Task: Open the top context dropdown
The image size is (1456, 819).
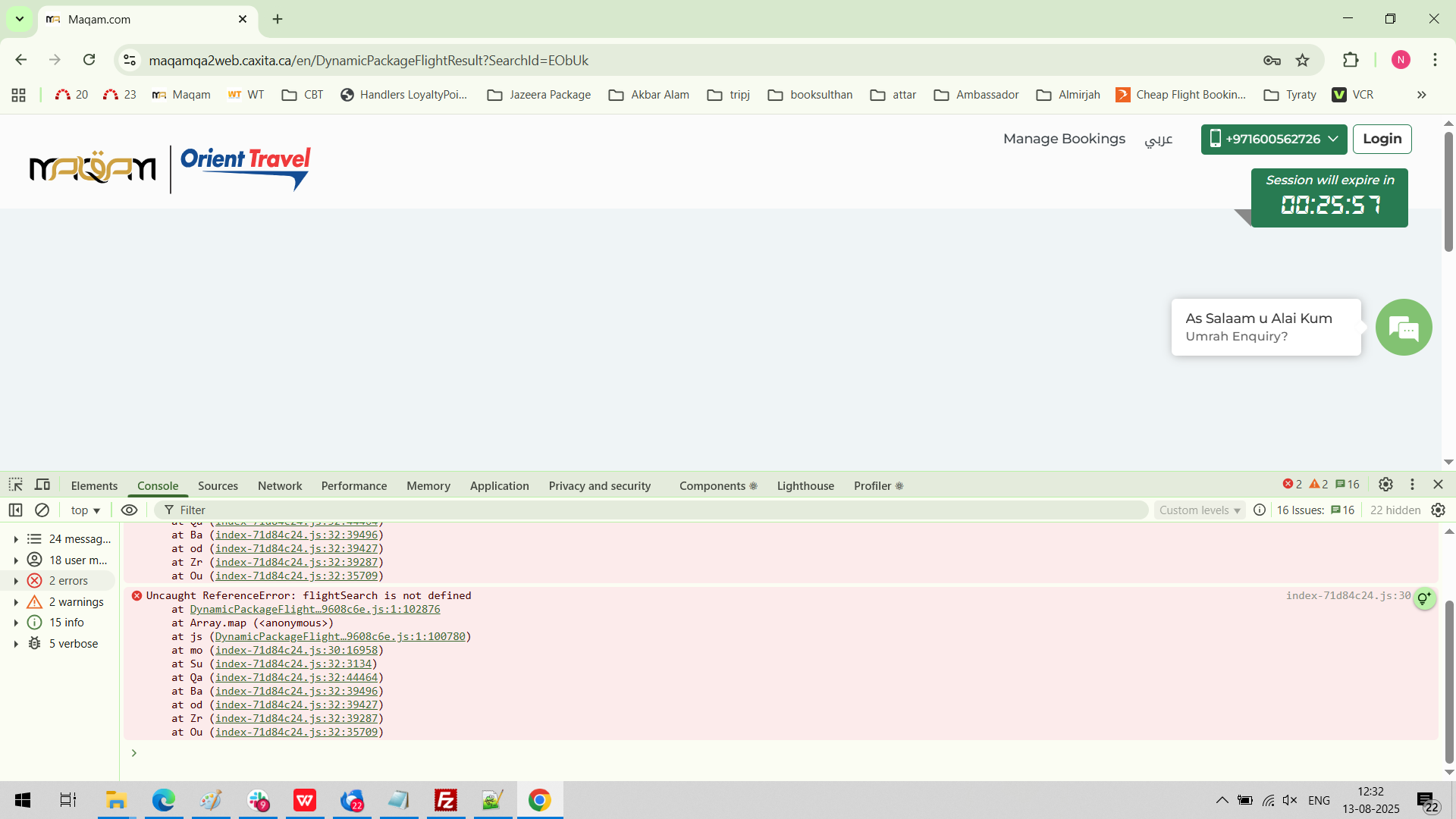Action: pos(85,510)
